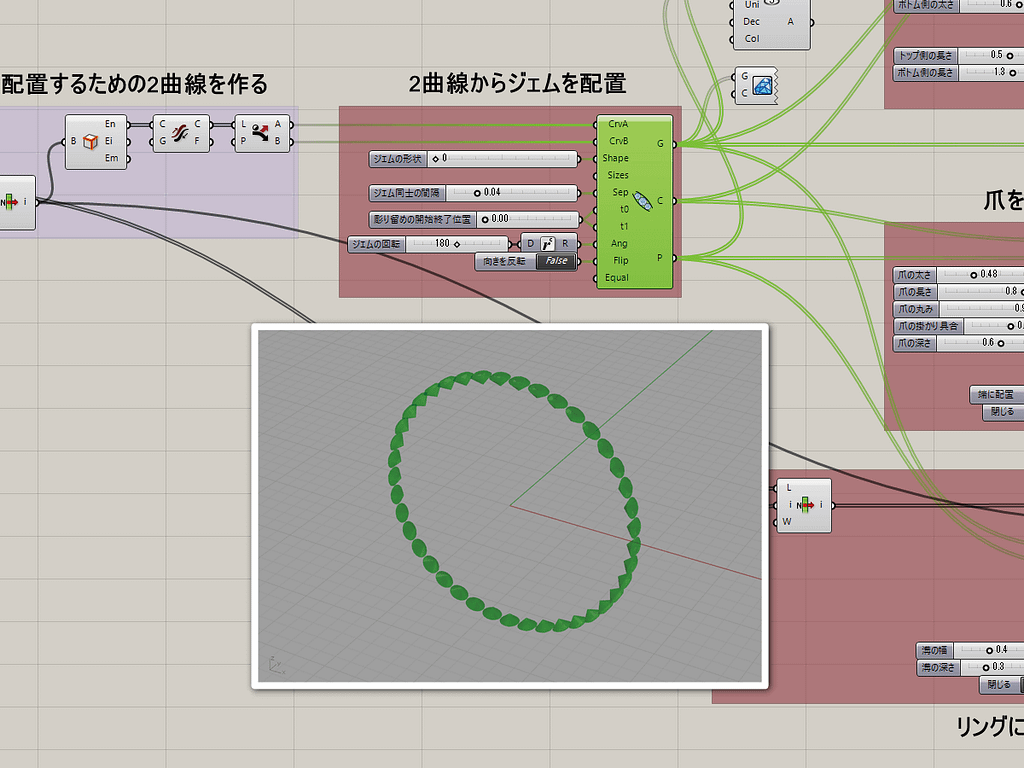Click the ジェム同士の間隔 slider handle
Viewport: 1024px width, 768px height.
point(478,192)
